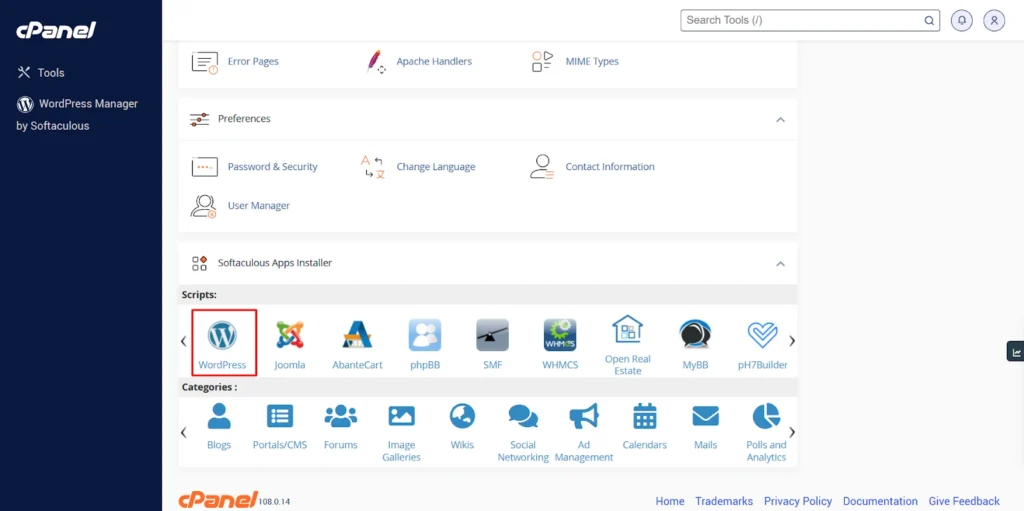Open the Documentation footer link
Image resolution: width=1024 pixels, height=511 pixels.
pyautogui.click(x=880, y=501)
